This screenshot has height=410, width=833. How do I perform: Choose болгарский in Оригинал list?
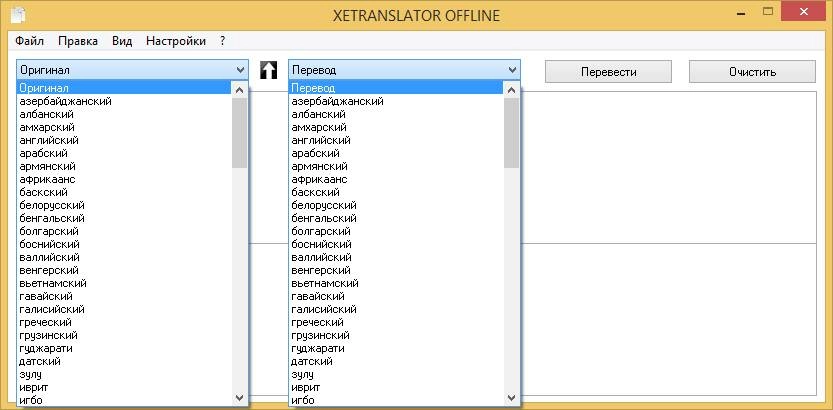[124, 231]
